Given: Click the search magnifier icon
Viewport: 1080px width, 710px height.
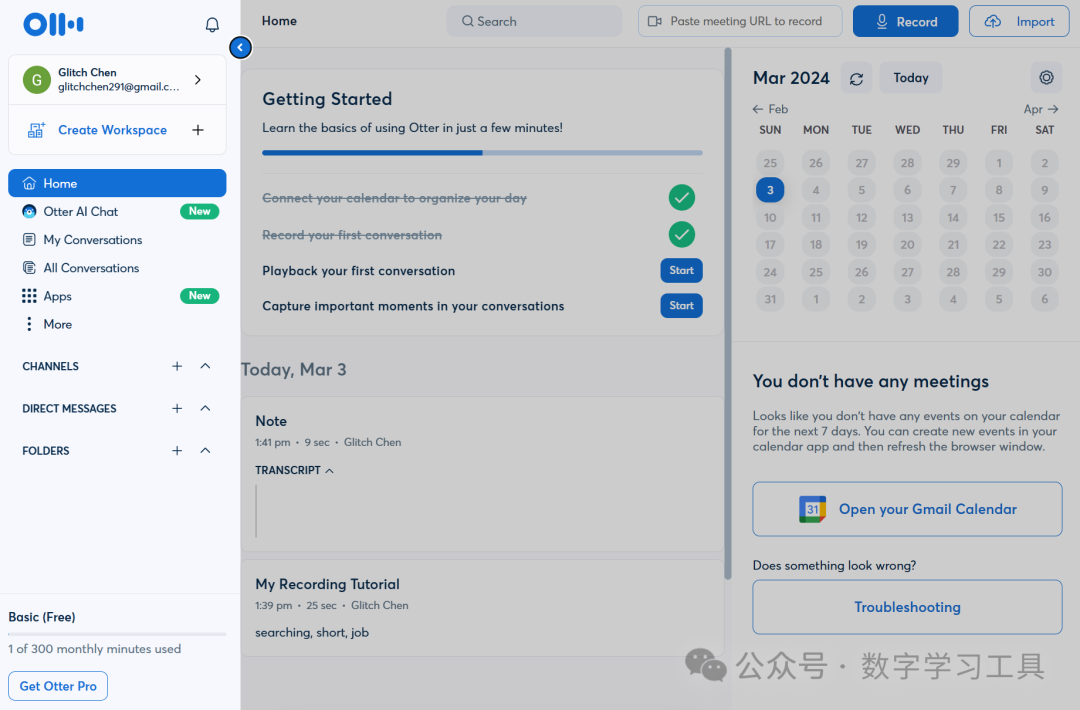Looking at the screenshot, I should 468,21.
